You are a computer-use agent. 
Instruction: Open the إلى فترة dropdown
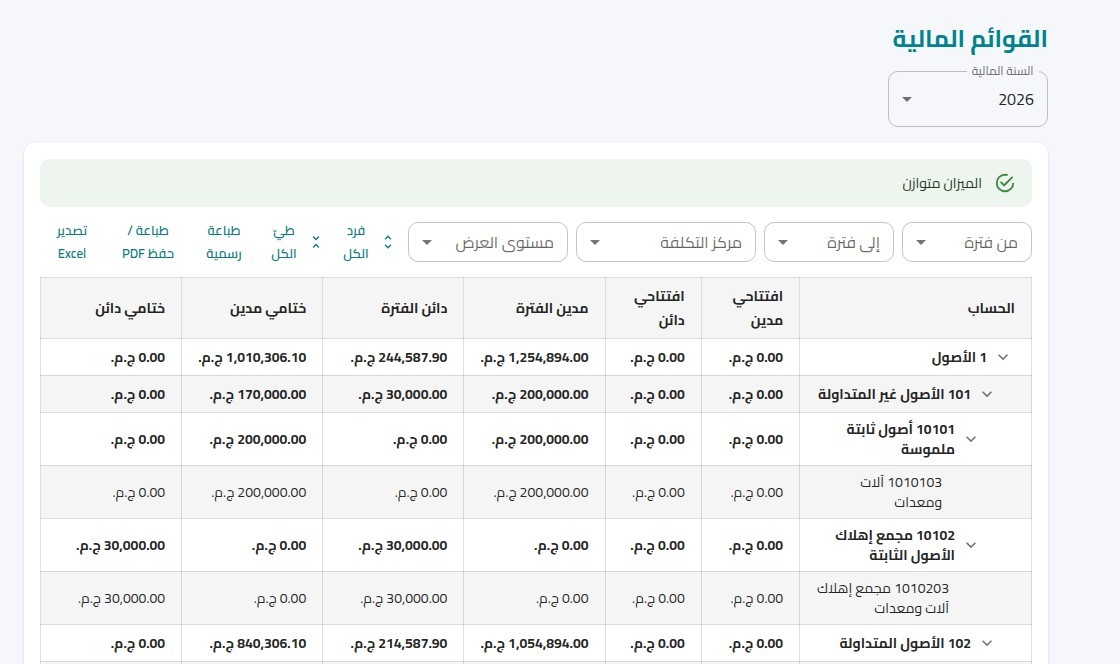coord(829,243)
